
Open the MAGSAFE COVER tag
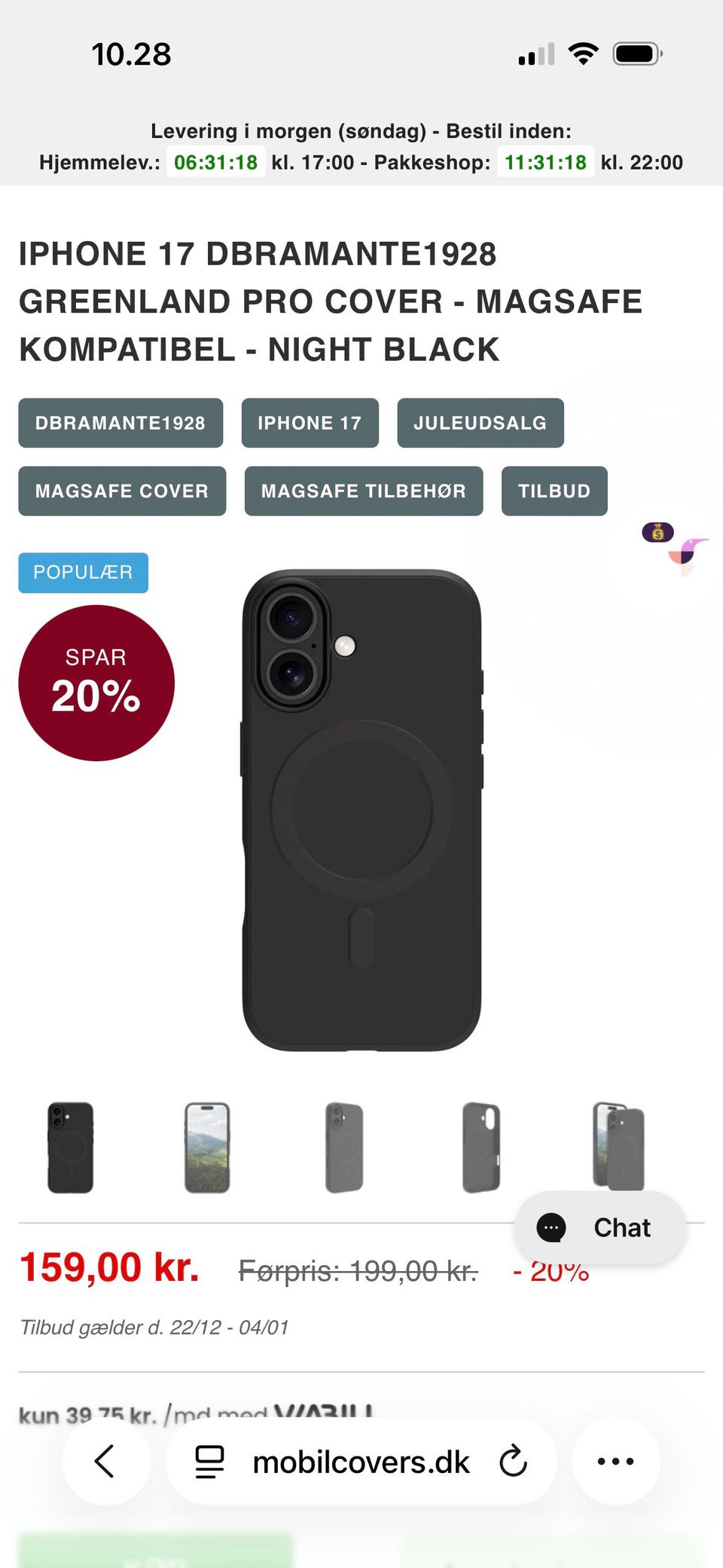[122, 491]
